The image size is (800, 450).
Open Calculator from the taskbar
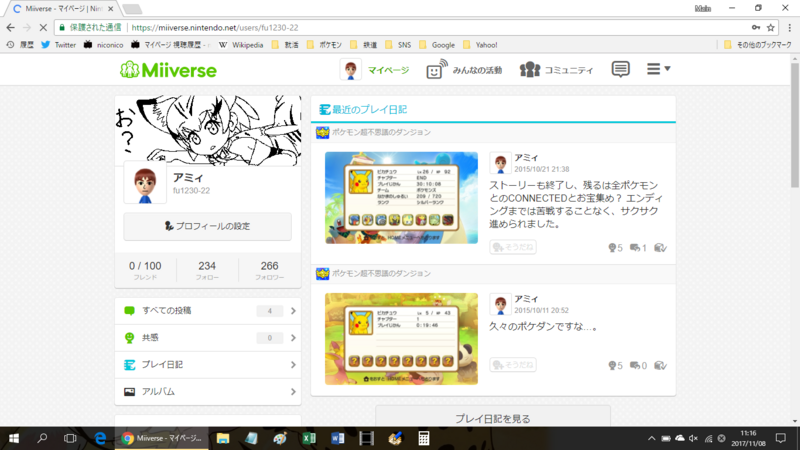423,438
